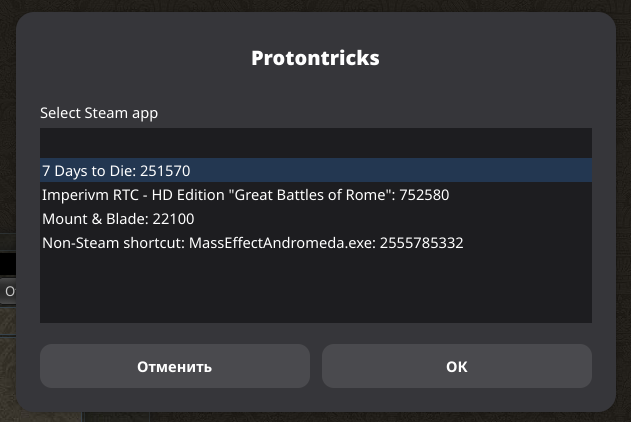Select the shortcut with ID 2555785332

tap(252, 242)
